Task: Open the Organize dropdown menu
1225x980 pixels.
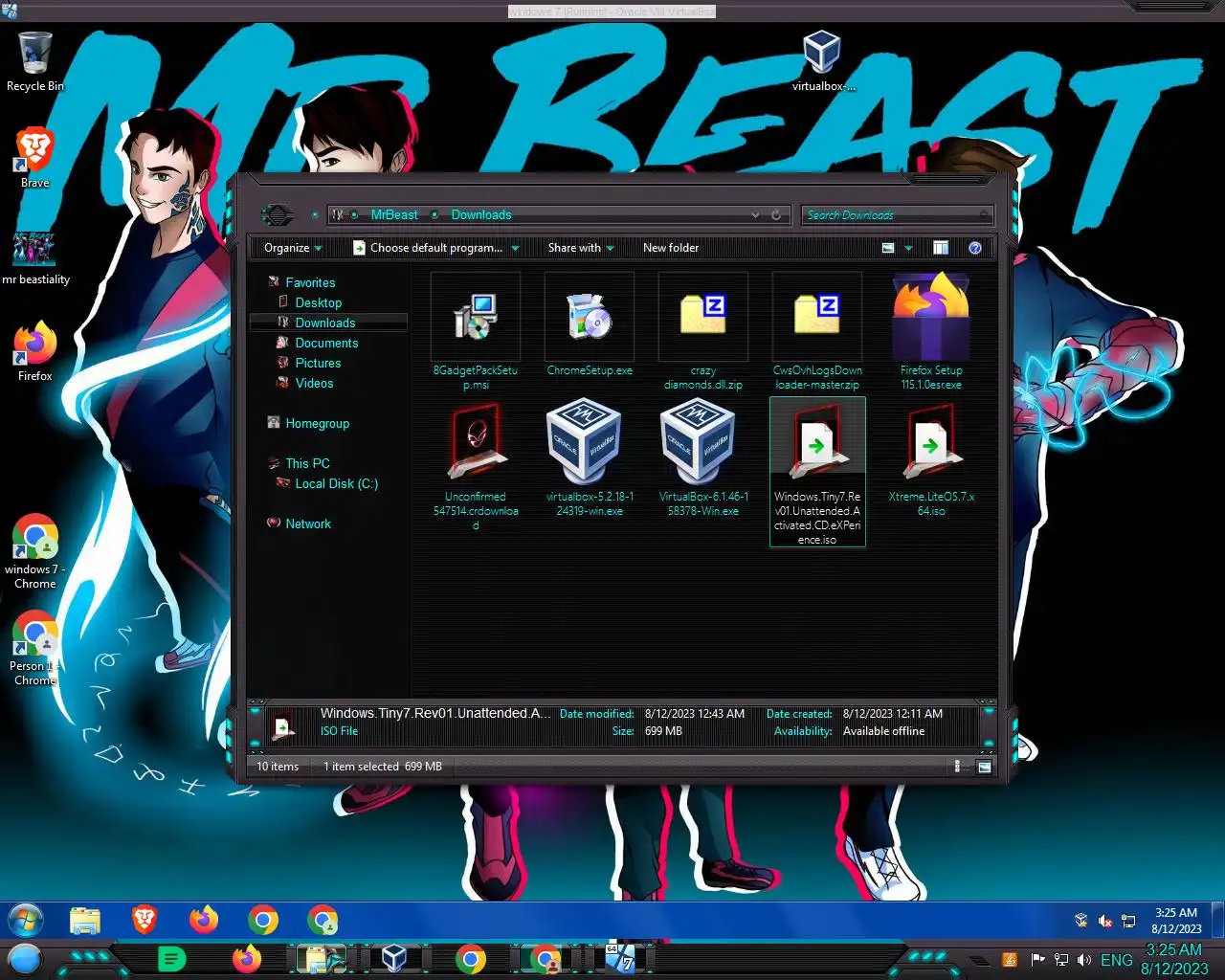Action: 294,248
